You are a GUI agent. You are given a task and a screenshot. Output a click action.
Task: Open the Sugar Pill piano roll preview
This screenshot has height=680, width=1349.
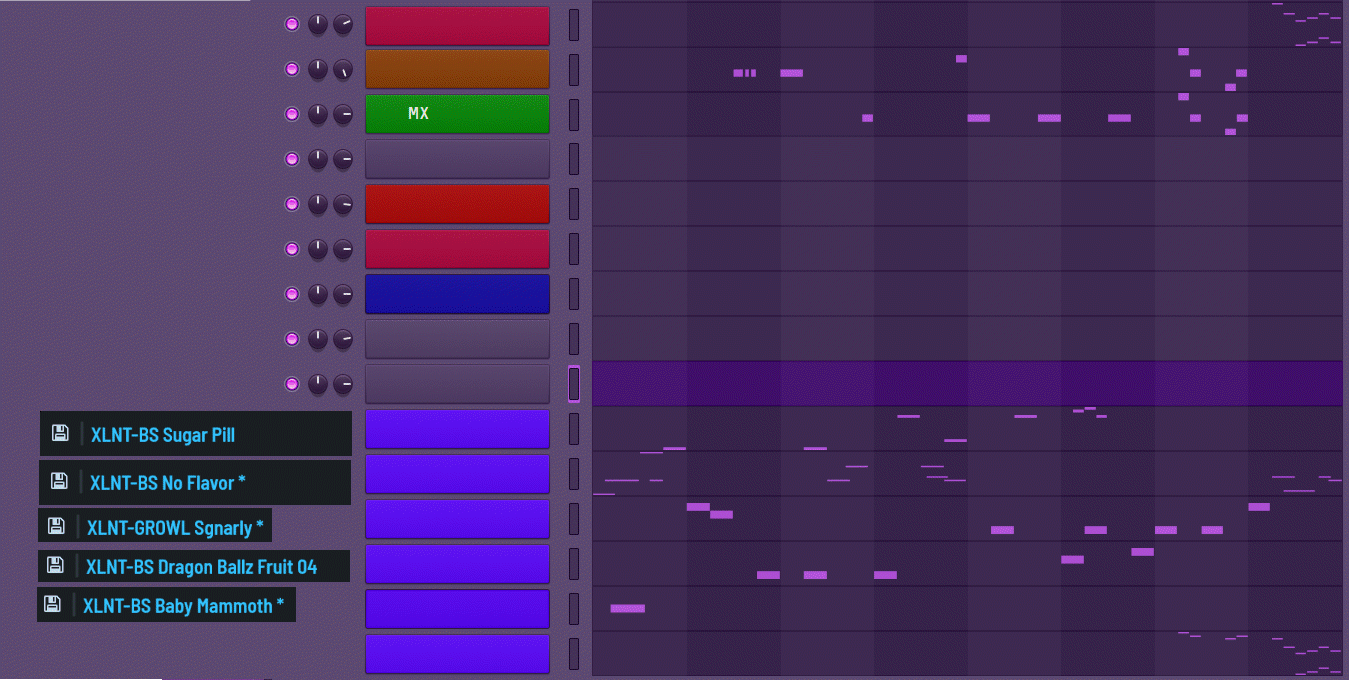(967, 429)
